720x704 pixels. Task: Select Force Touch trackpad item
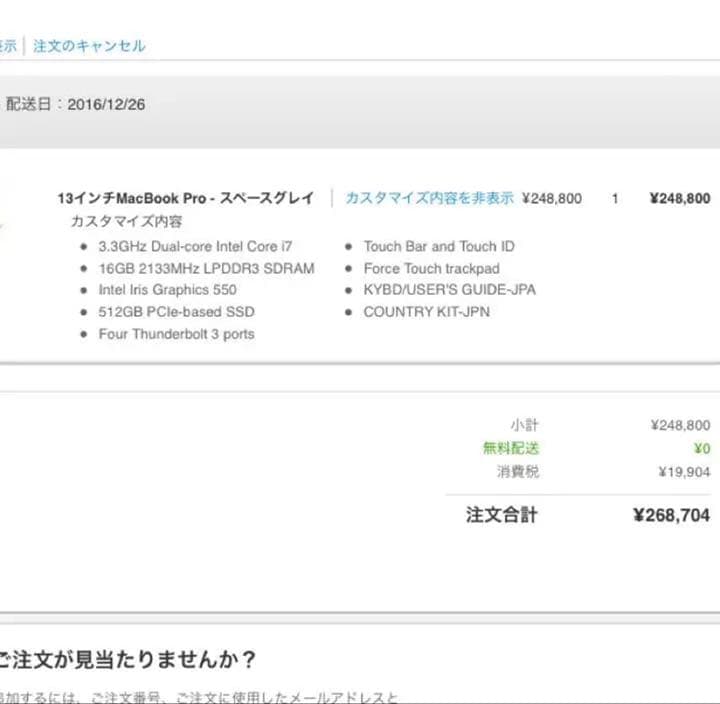[x=432, y=268]
